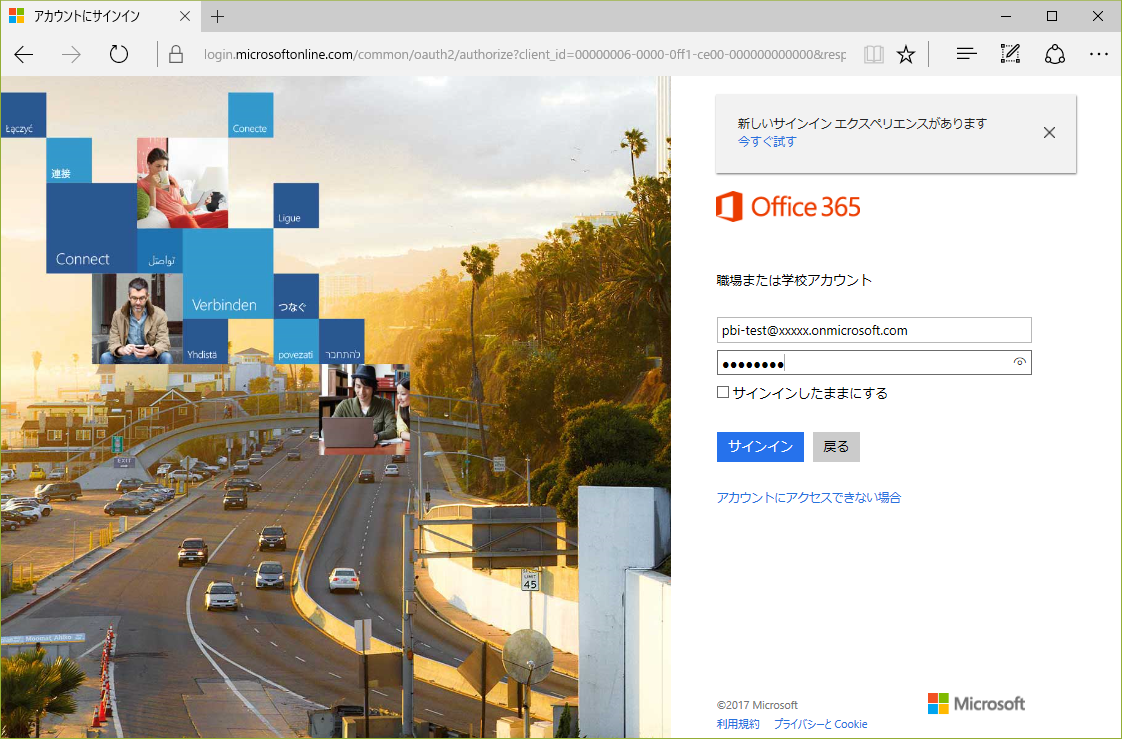Click the browser forward arrow
This screenshot has width=1122, height=739.
[x=72, y=54]
